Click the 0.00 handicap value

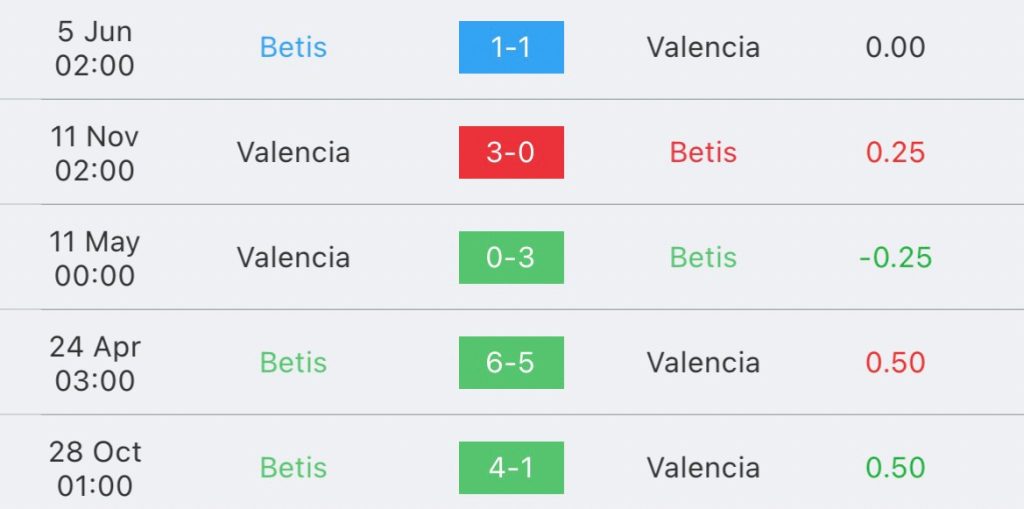pyautogui.click(x=895, y=47)
